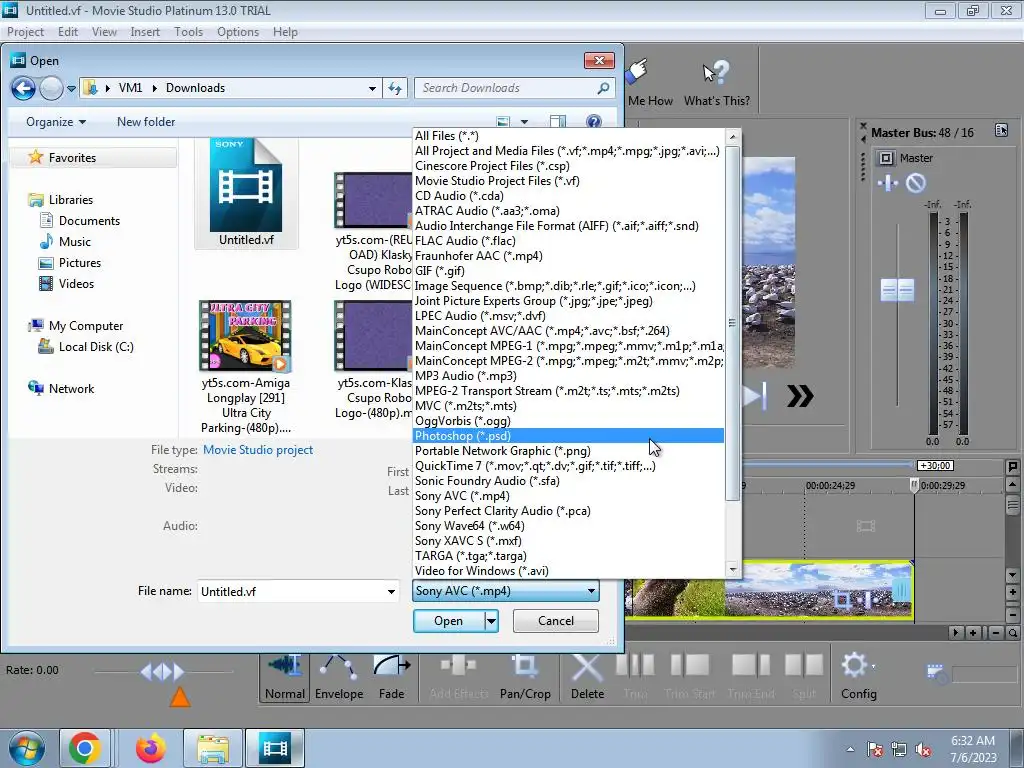Viewport: 1024px width, 768px height.
Task: Click the file type list scrollbar
Action: coord(732,323)
